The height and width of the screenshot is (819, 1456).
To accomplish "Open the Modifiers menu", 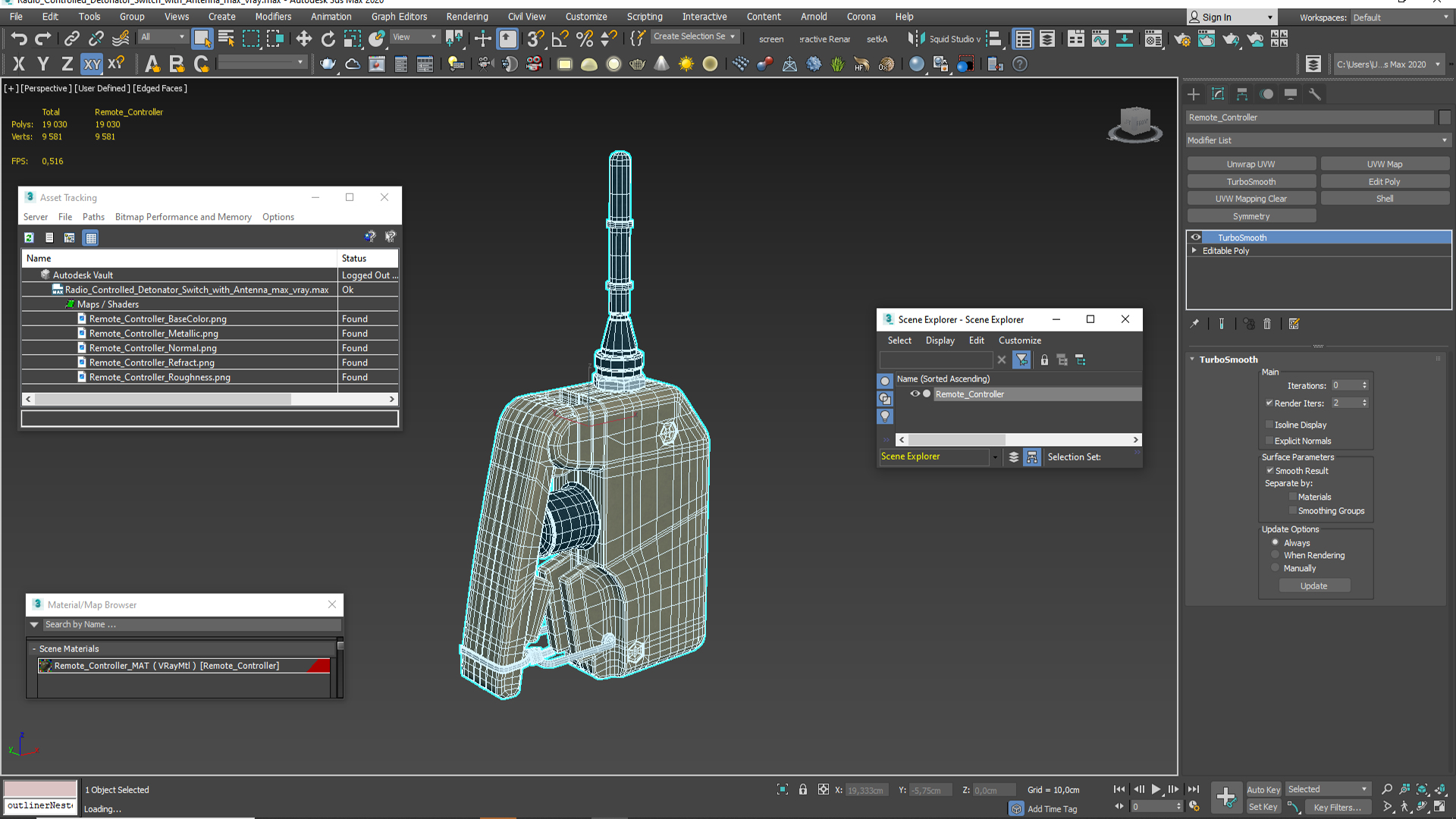I will click(x=273, y=17).
